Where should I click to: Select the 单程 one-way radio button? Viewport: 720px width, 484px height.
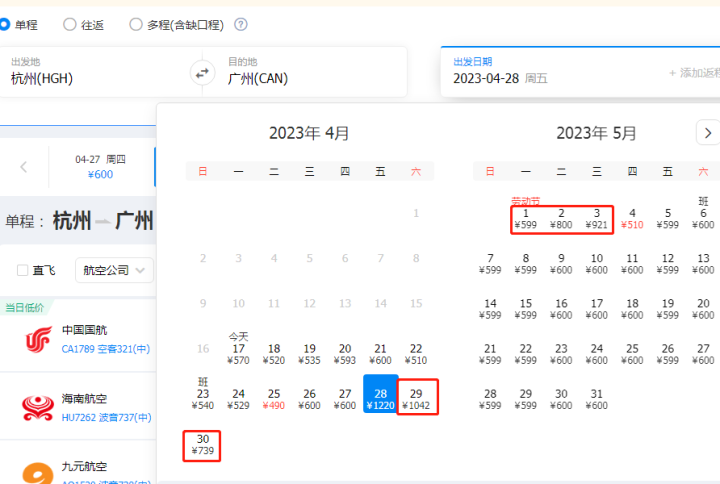[x=6, y=25]
